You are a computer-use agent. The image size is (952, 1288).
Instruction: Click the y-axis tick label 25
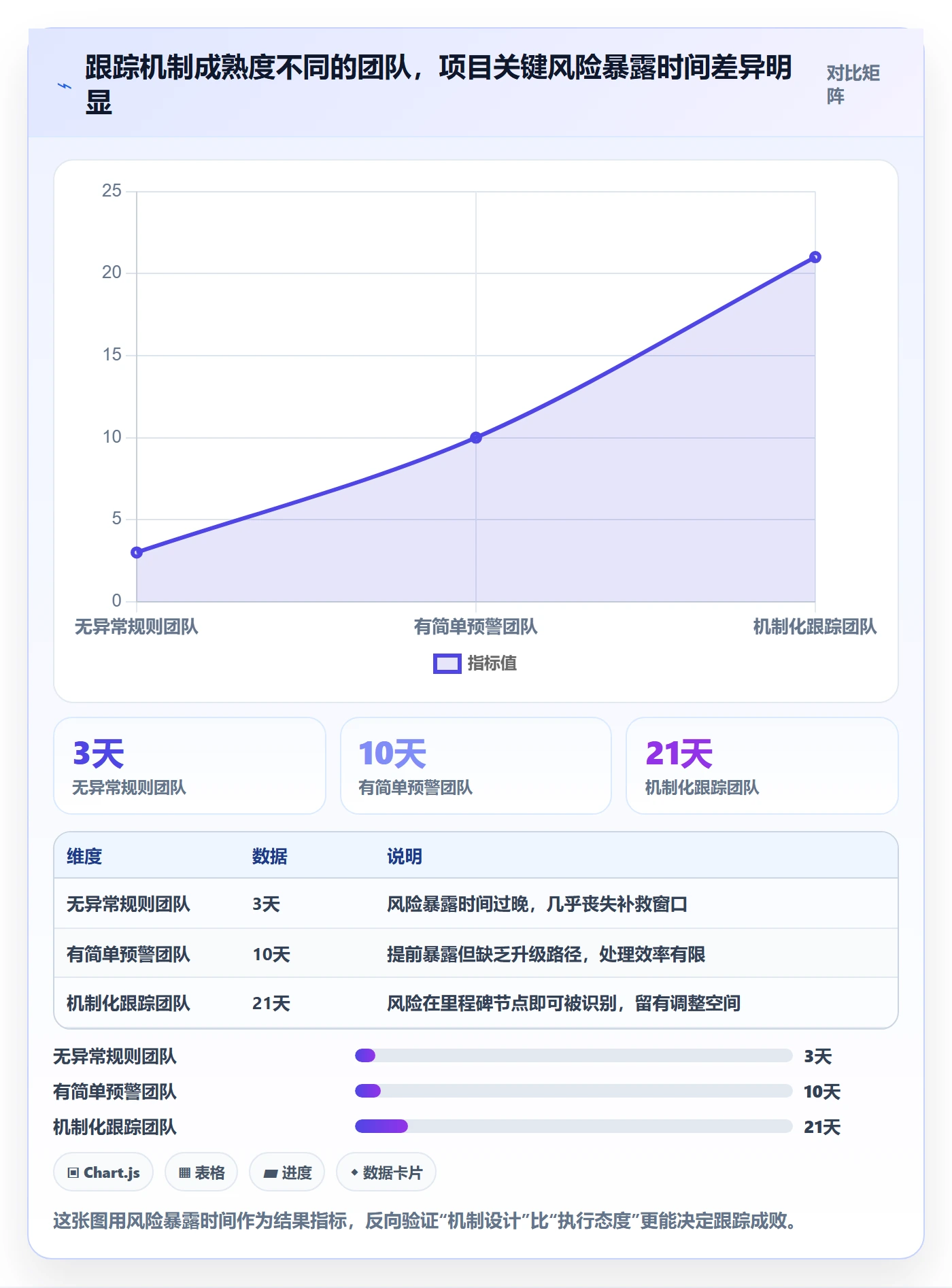112,190
